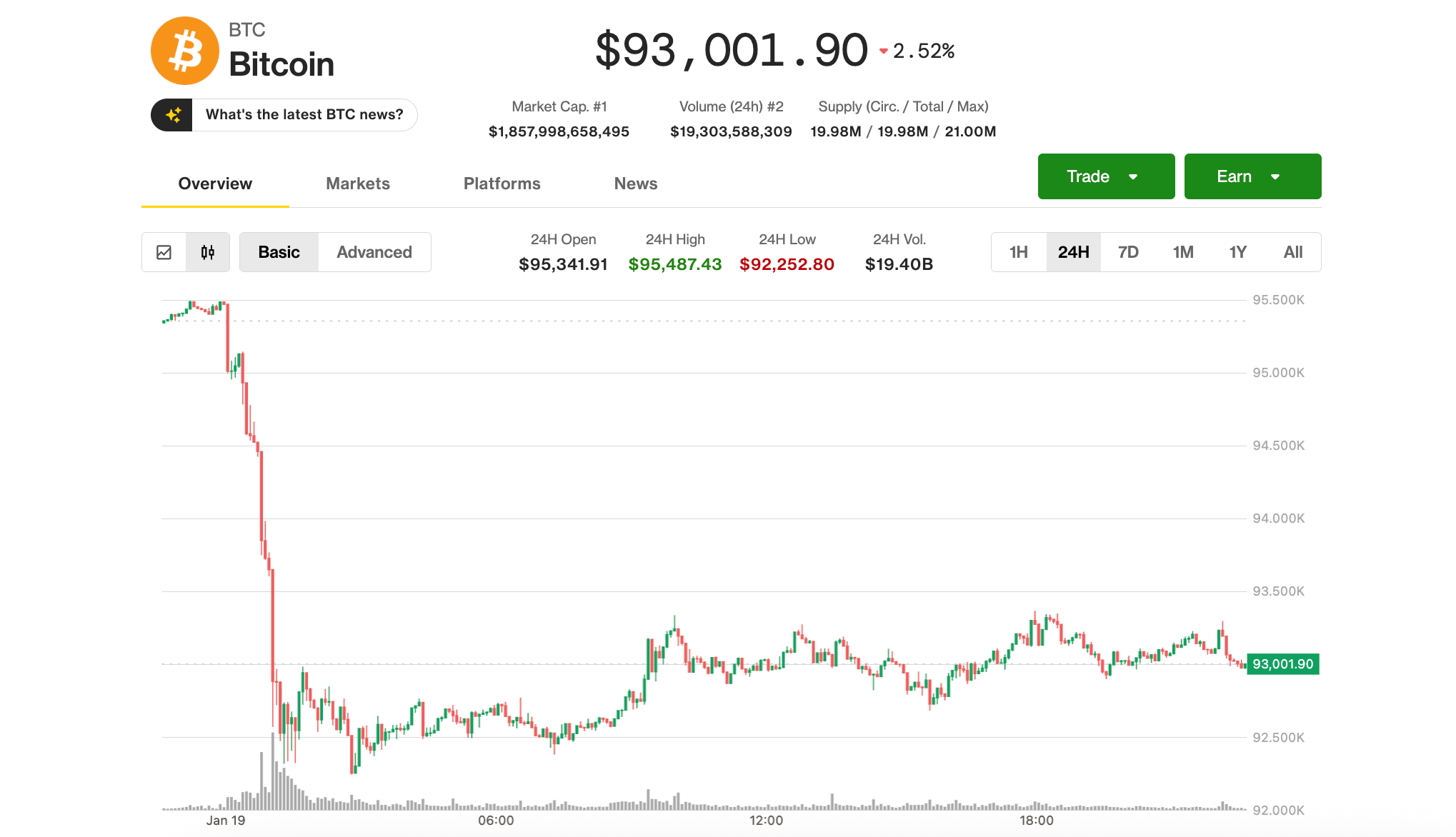Click the 24H timeframe selector
1456x837 pixels.
coord(1073,251)
